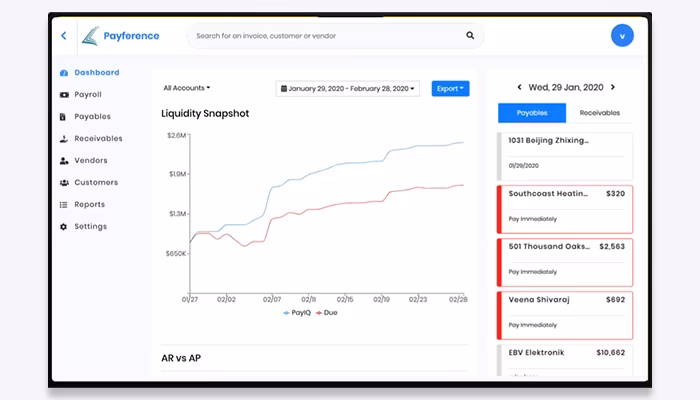Click the Dashboard sidebar icon

coord(64,73)
